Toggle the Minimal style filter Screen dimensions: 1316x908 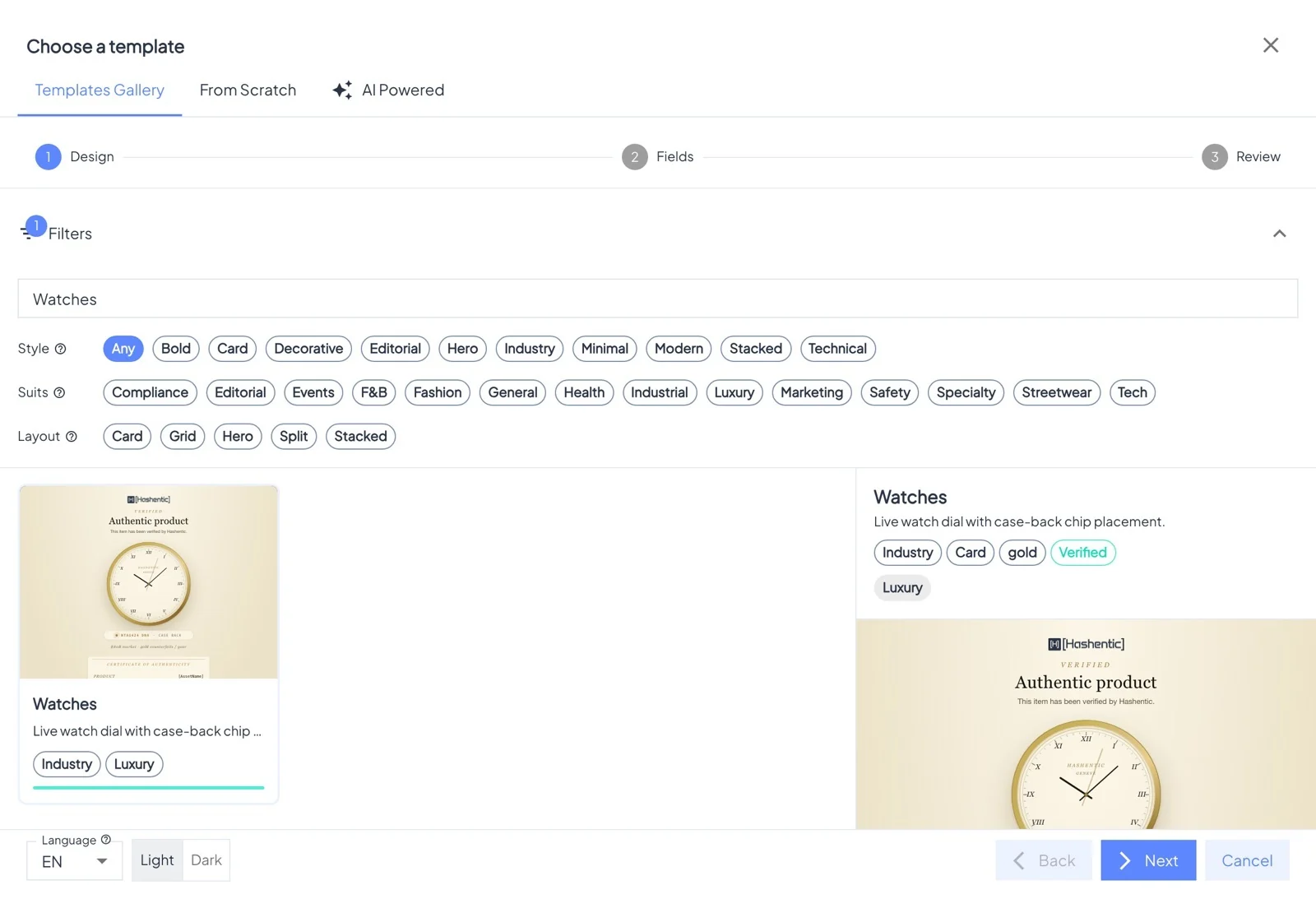(605, 349)
